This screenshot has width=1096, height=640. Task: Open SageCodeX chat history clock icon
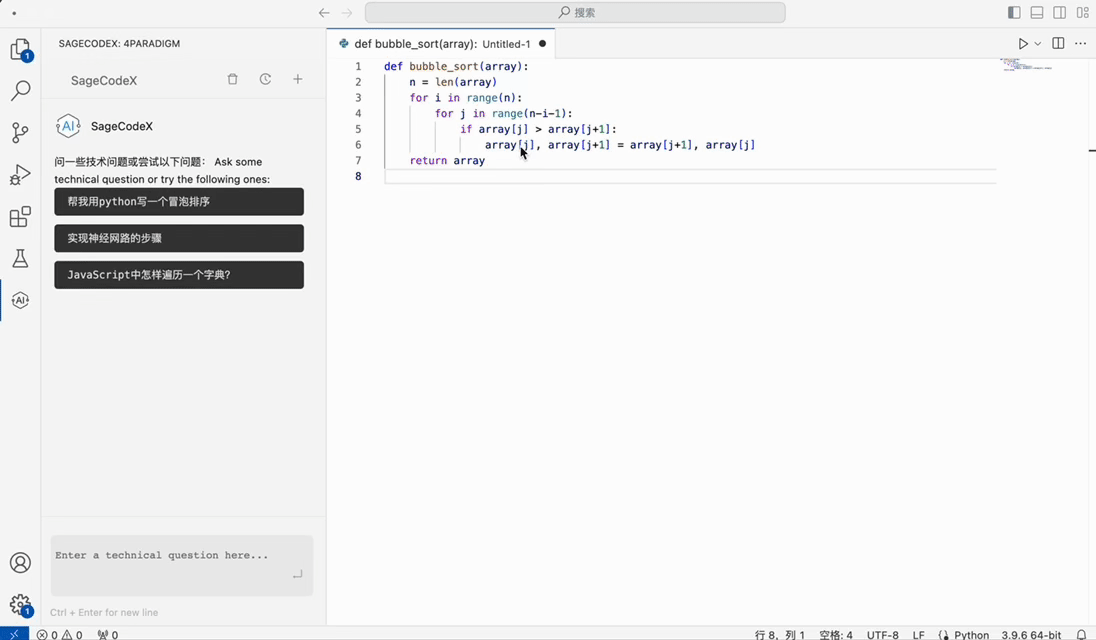click(265, 79)
